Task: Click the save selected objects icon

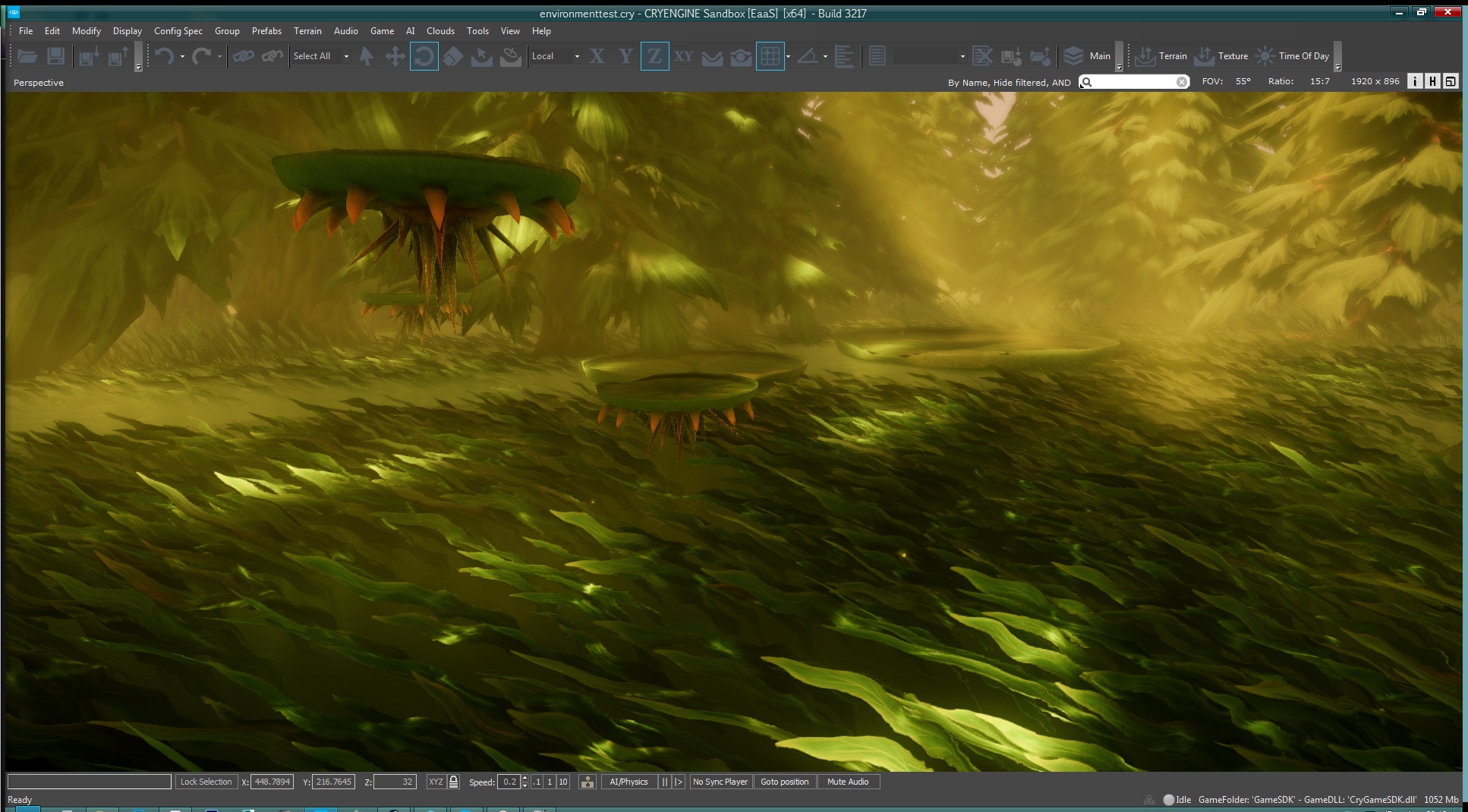Action: pyautogui.click(x=1010, y=56)
